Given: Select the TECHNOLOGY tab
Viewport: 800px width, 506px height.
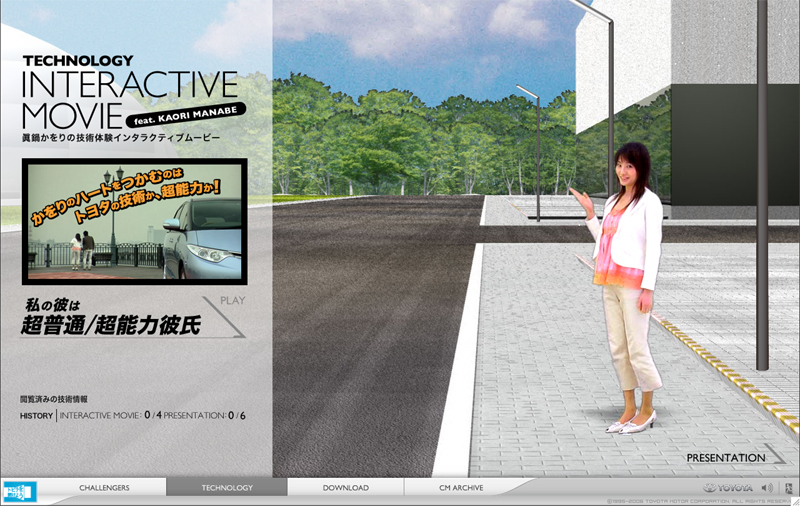Looking at the screenshot, I should pyautogui.click(x=227, y=488).
